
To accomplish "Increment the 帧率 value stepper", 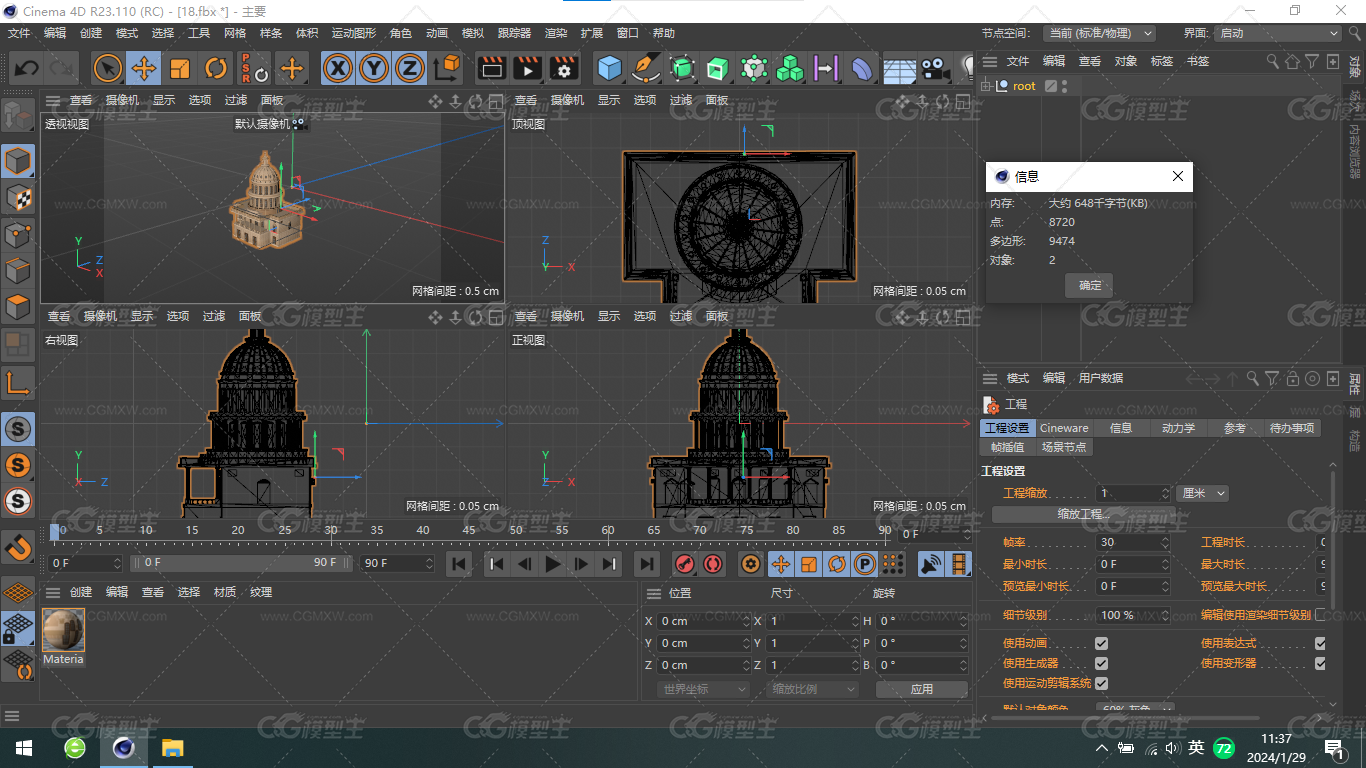I will [x=1165, y=539].
